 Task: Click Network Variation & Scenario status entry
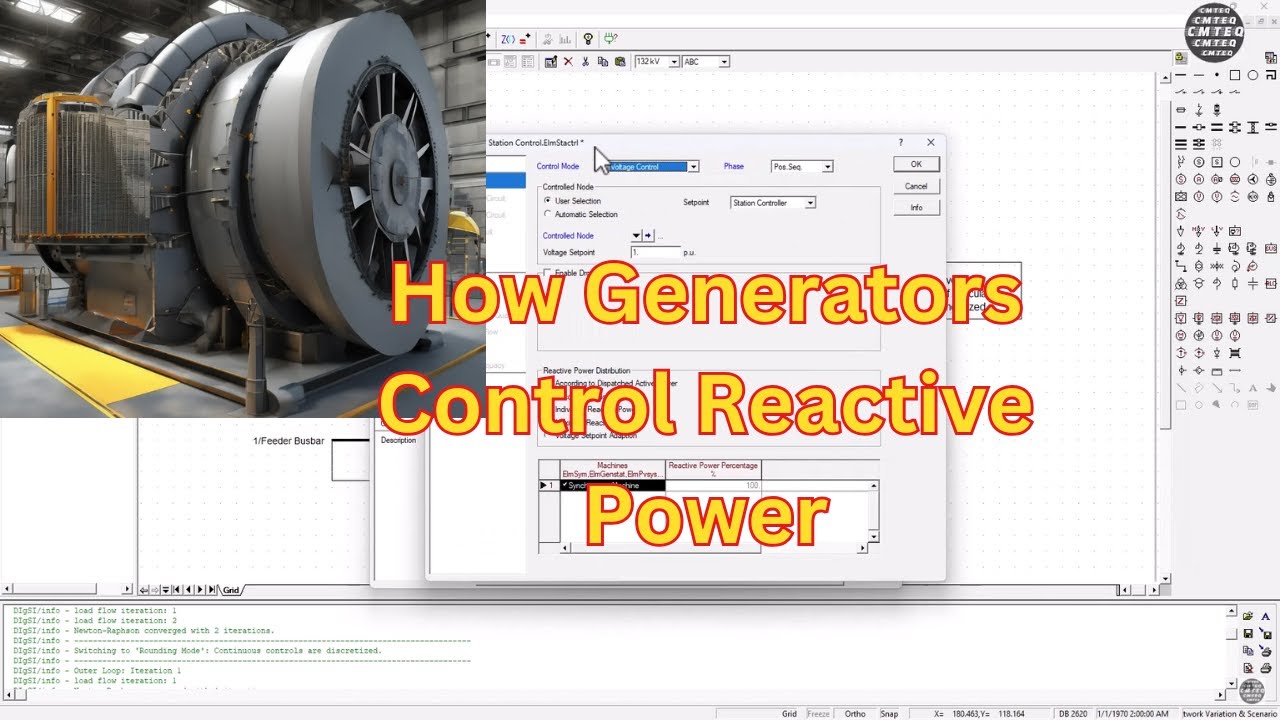pos(1231,714)
